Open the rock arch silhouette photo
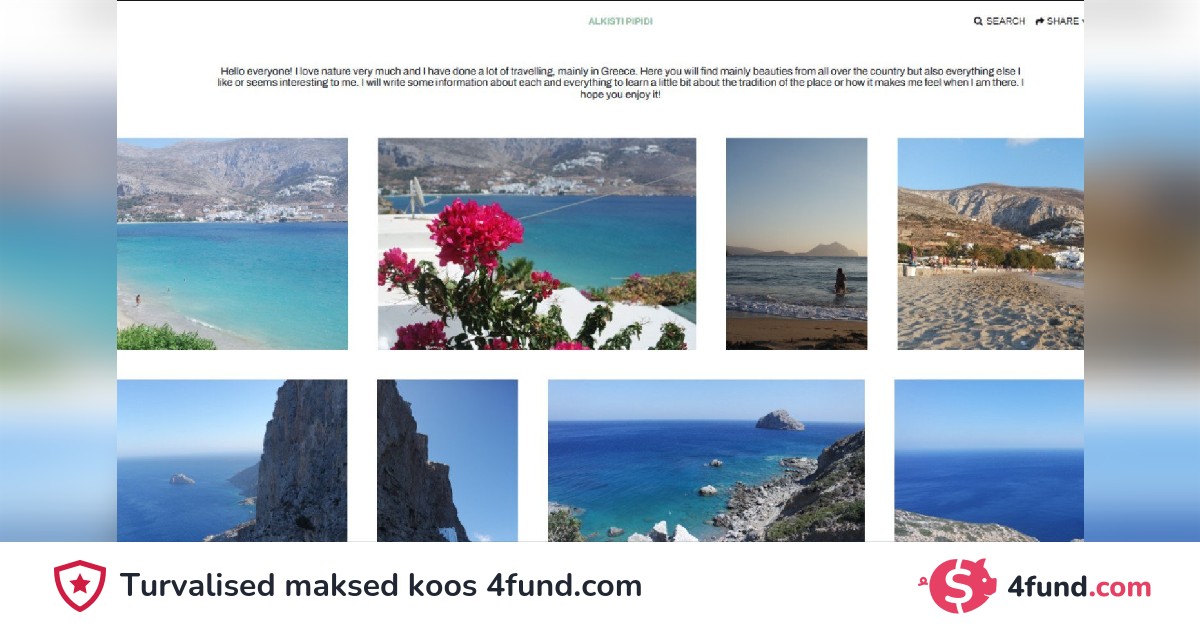 [447, 461]
